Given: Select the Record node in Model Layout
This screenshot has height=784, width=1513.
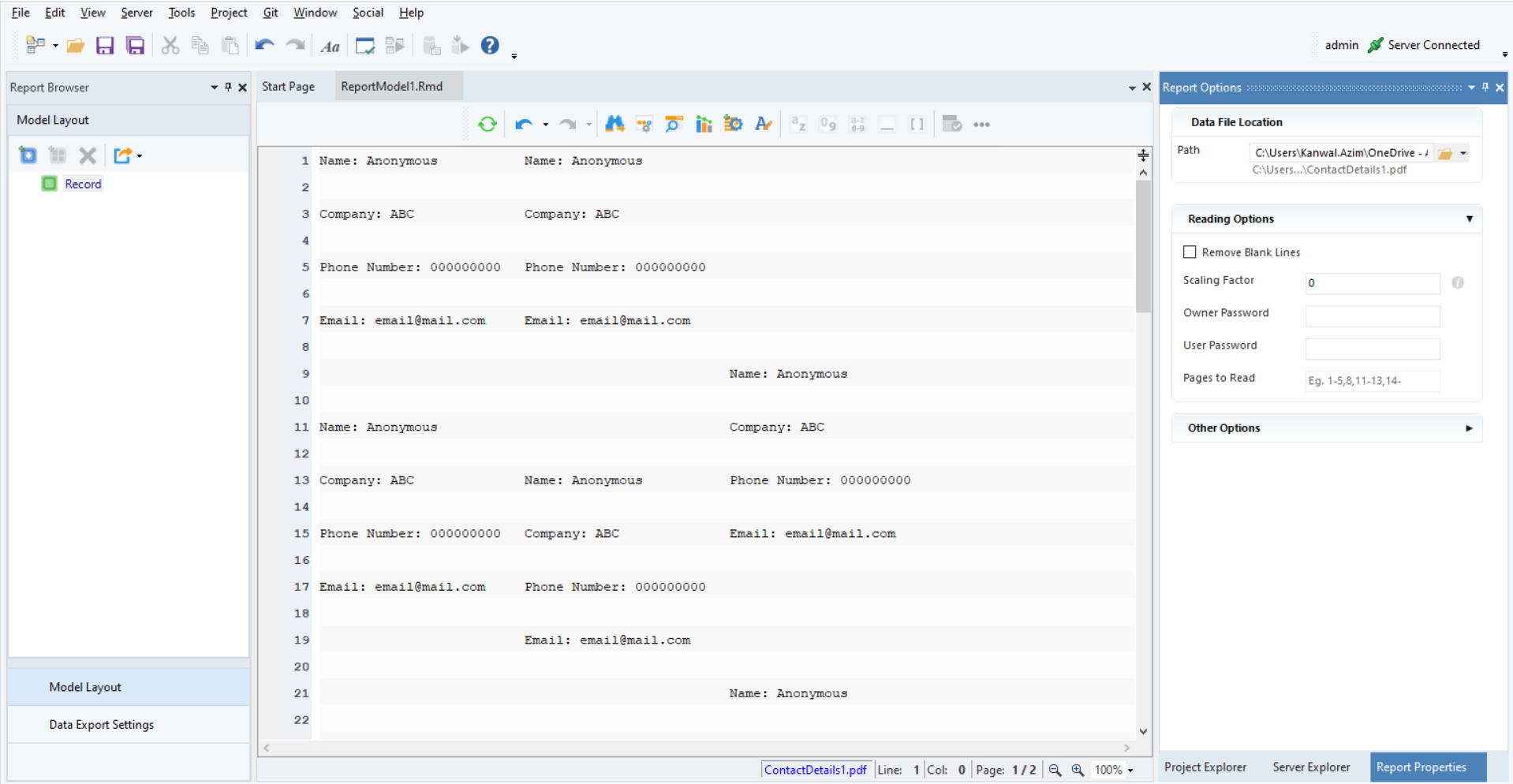Looking at the screenshot, I should pos(83,184).
